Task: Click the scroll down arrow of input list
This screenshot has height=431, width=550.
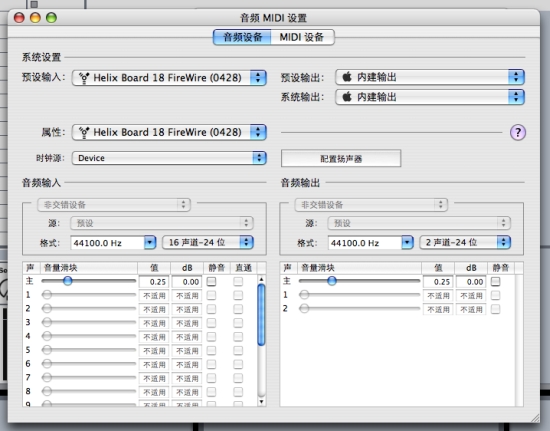Action: 261,402
